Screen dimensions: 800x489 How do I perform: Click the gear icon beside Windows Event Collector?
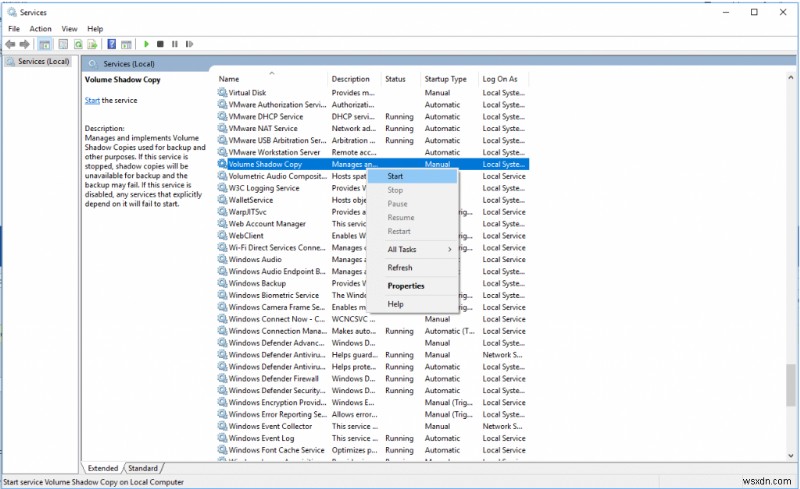[222, 426]
